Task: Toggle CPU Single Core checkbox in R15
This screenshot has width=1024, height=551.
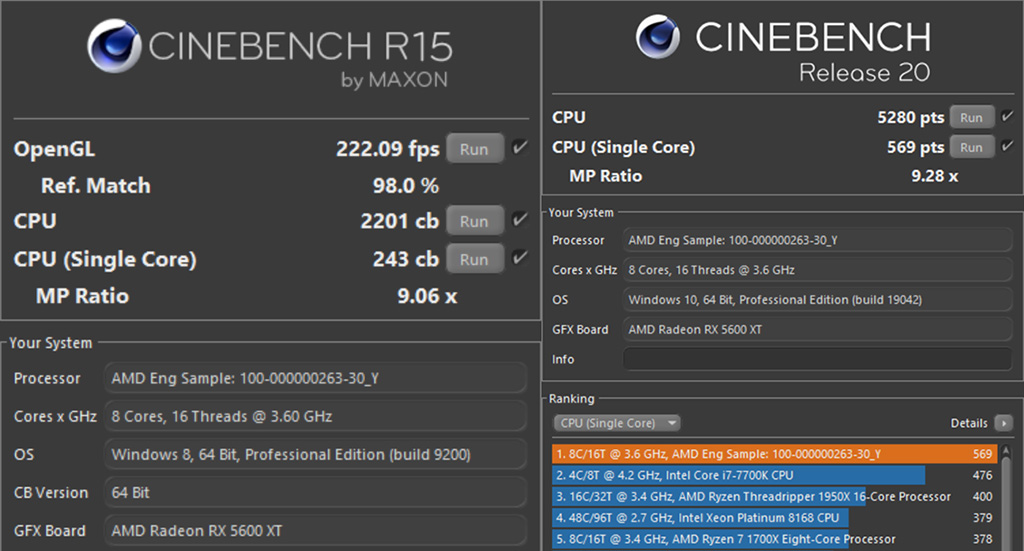Action: 520,257
